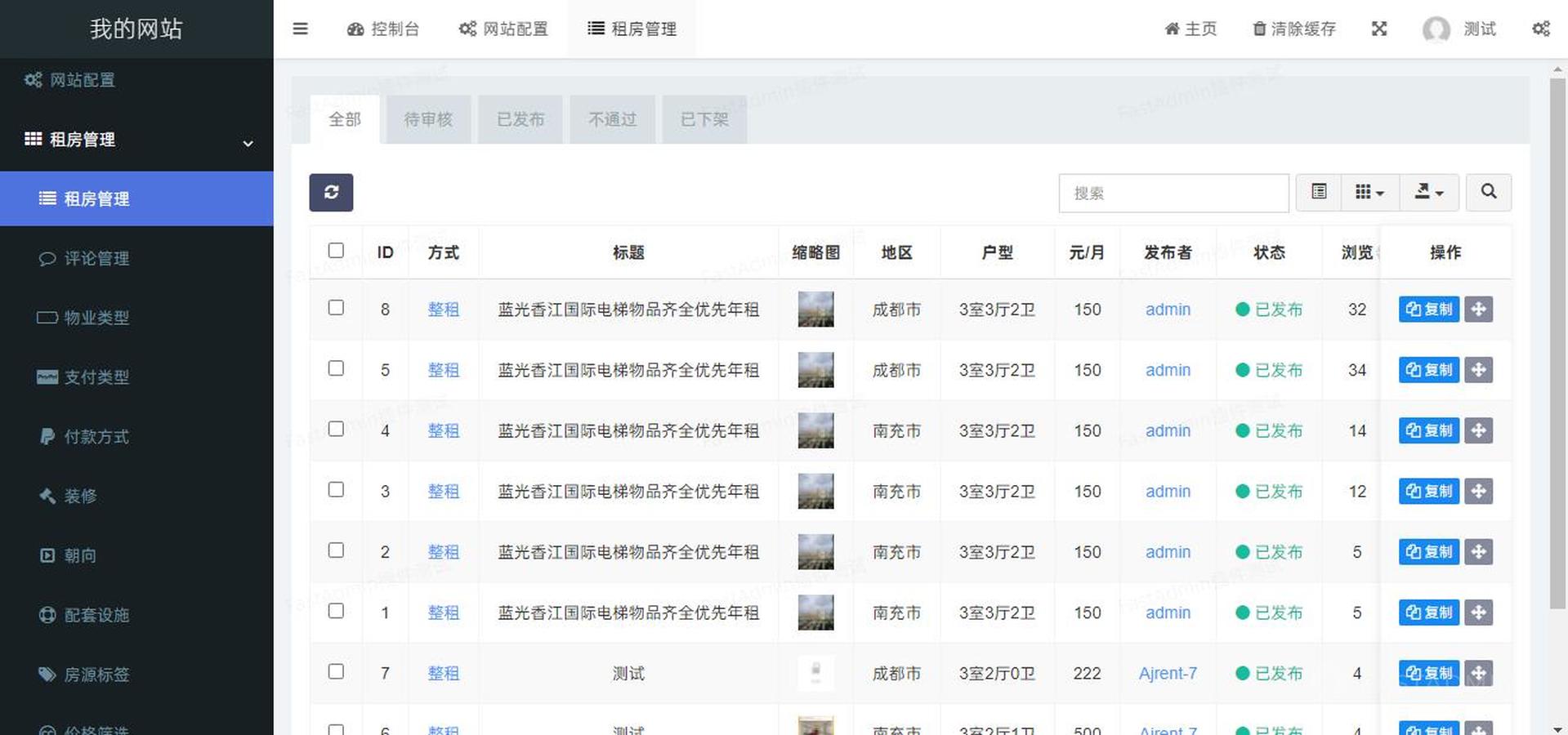Click 已发布 status in row ID 3
The width and height of the screenshot is (1568, 735).
(1269, 491)
